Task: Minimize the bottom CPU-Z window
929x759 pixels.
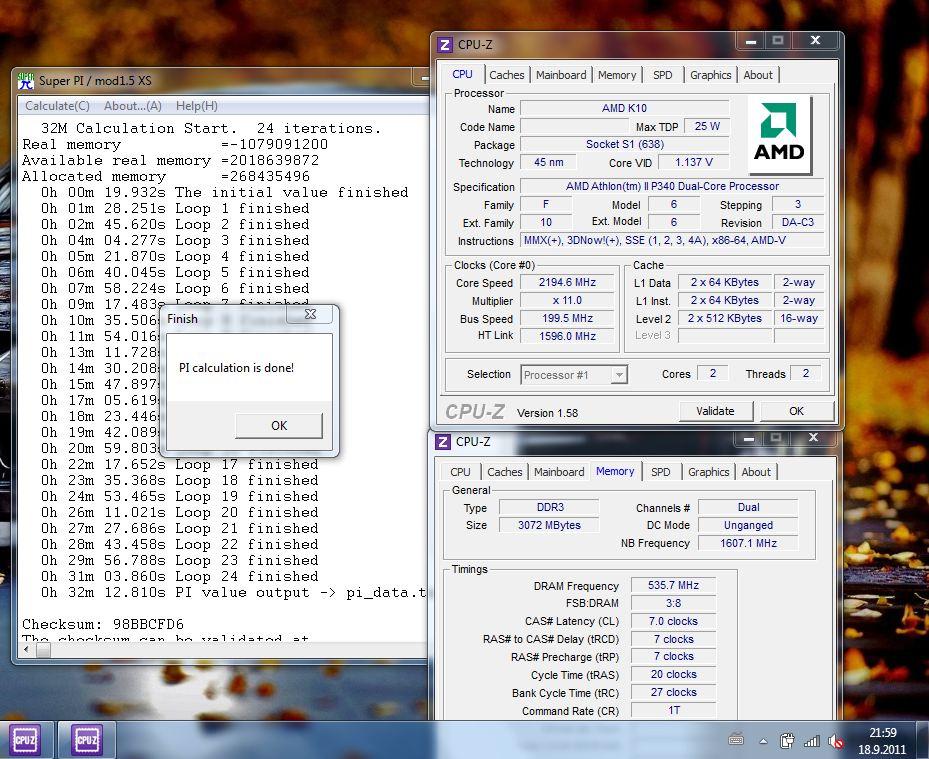Action: coord(749,438)
